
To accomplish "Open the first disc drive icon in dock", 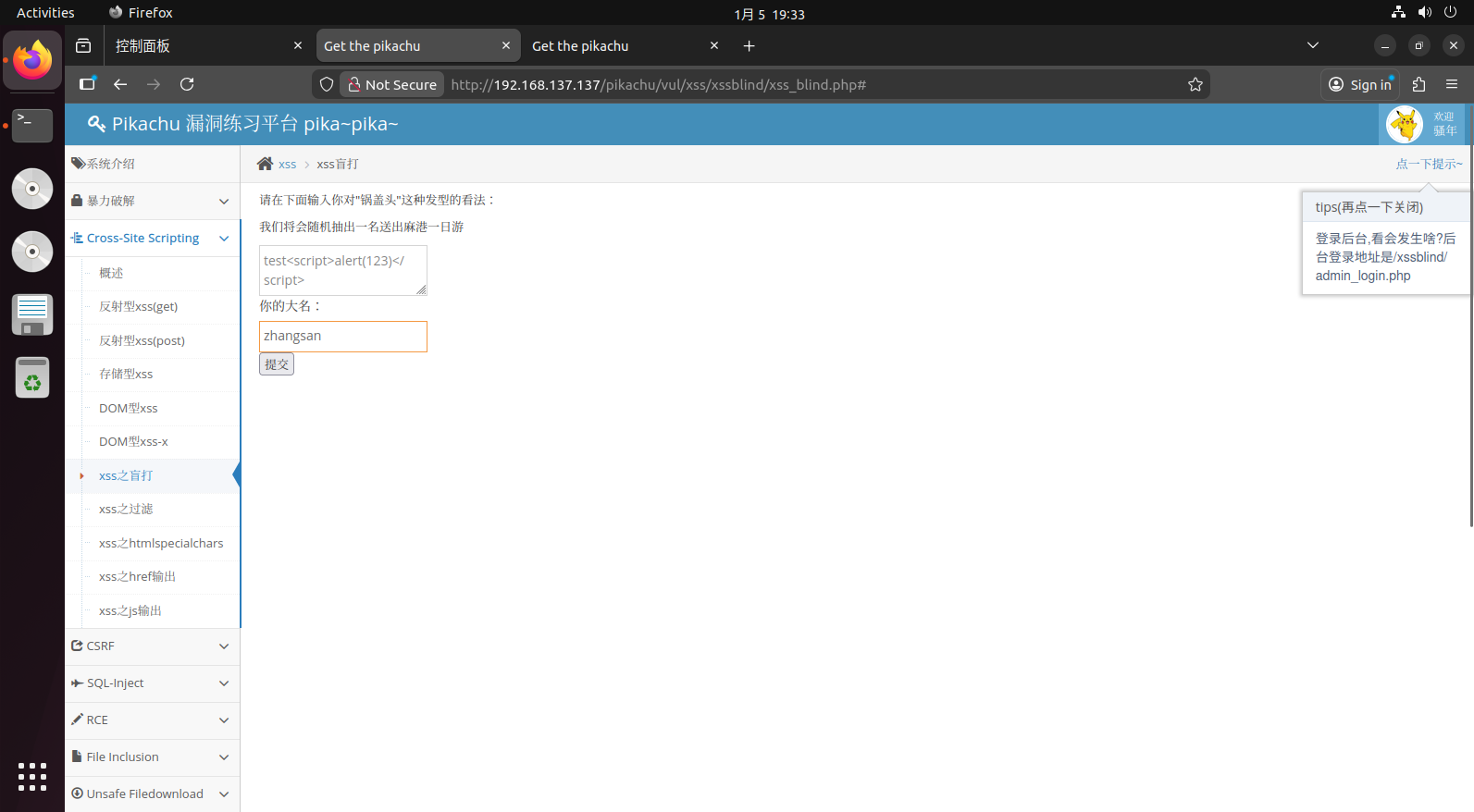I will (x=32, y=189).
